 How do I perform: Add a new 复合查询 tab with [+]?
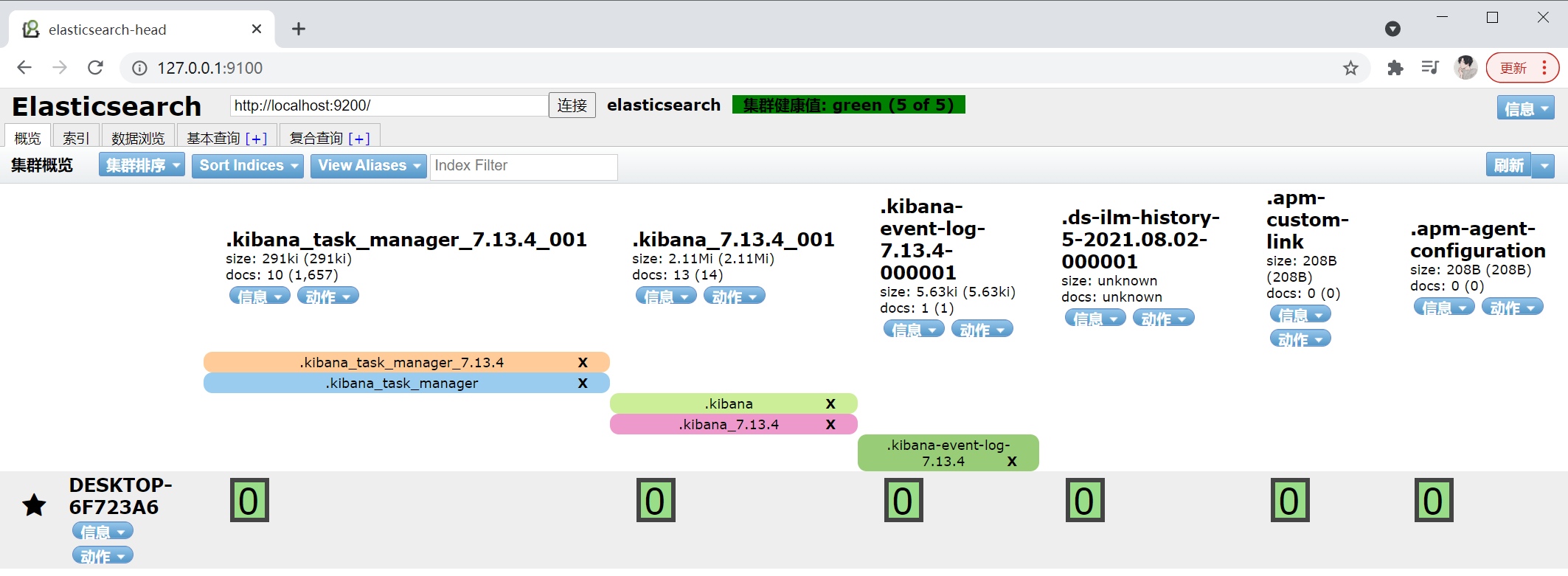359,138
